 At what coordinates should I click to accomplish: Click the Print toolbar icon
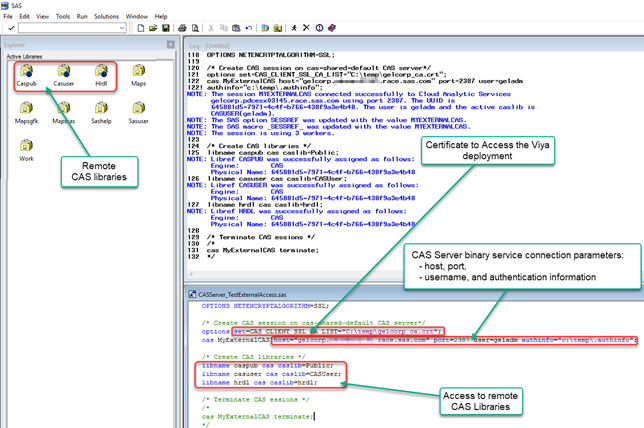click(183, 29)
